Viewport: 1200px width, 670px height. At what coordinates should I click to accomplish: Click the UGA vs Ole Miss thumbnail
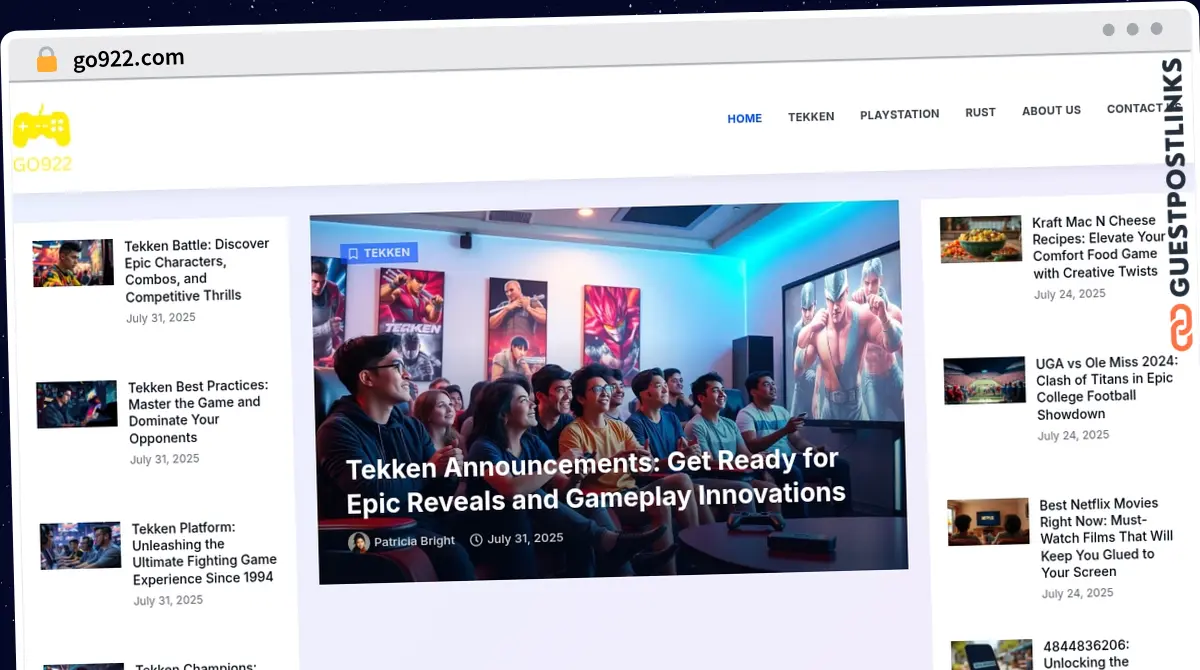coord(985,380)
